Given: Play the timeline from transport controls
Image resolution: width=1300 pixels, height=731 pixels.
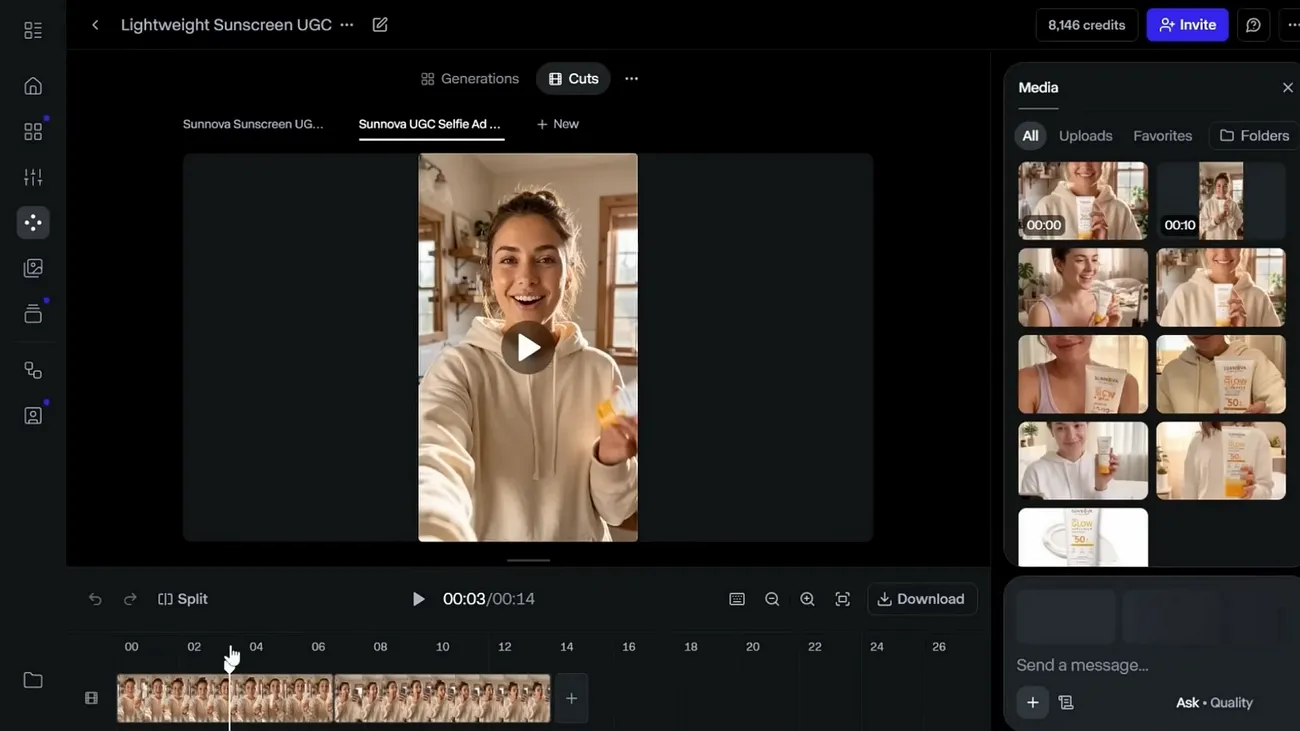Looking at the screenshot, I should (418, 599).
